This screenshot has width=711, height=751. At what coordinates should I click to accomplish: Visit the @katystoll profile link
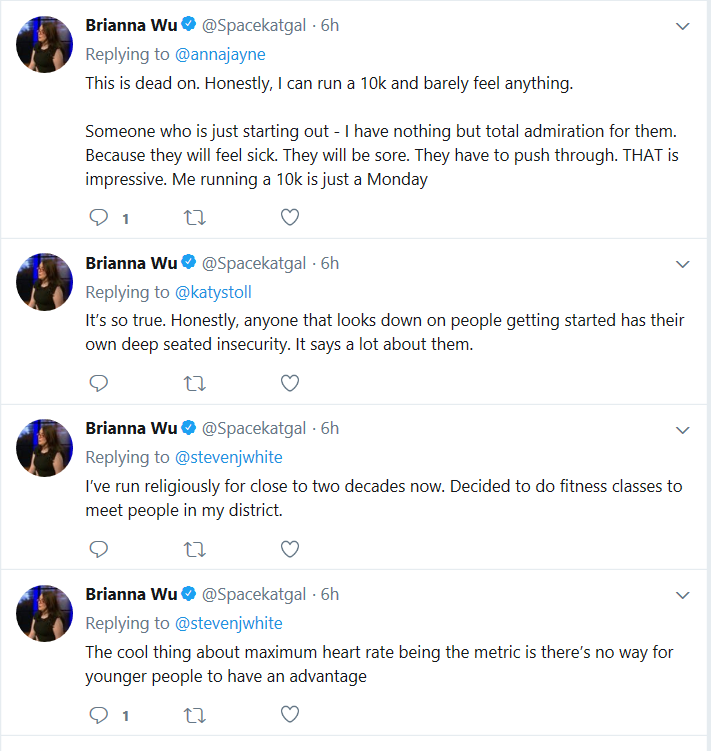tap(213, 292)
